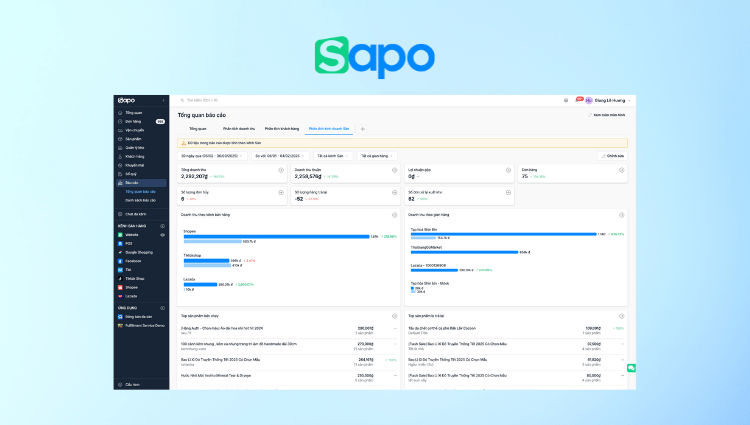
Task: Open the 30 ngày qua date range dropdown
Action: coord(212,156)
